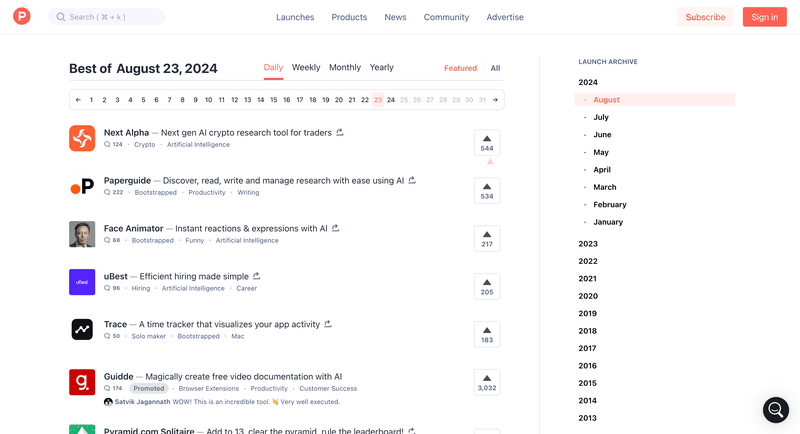Open the Artificial Intelligence tag under Next Alpha
This screenshot has height=434, width=800.
point(198,144)
